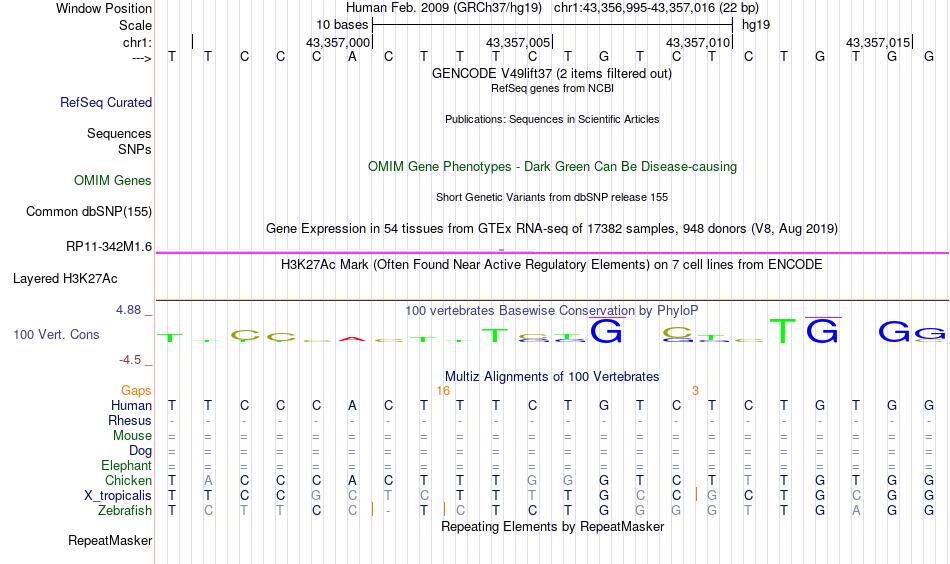Click the red A in the PhyloP logo
This screenshot has width=950, height=564.
352,339
